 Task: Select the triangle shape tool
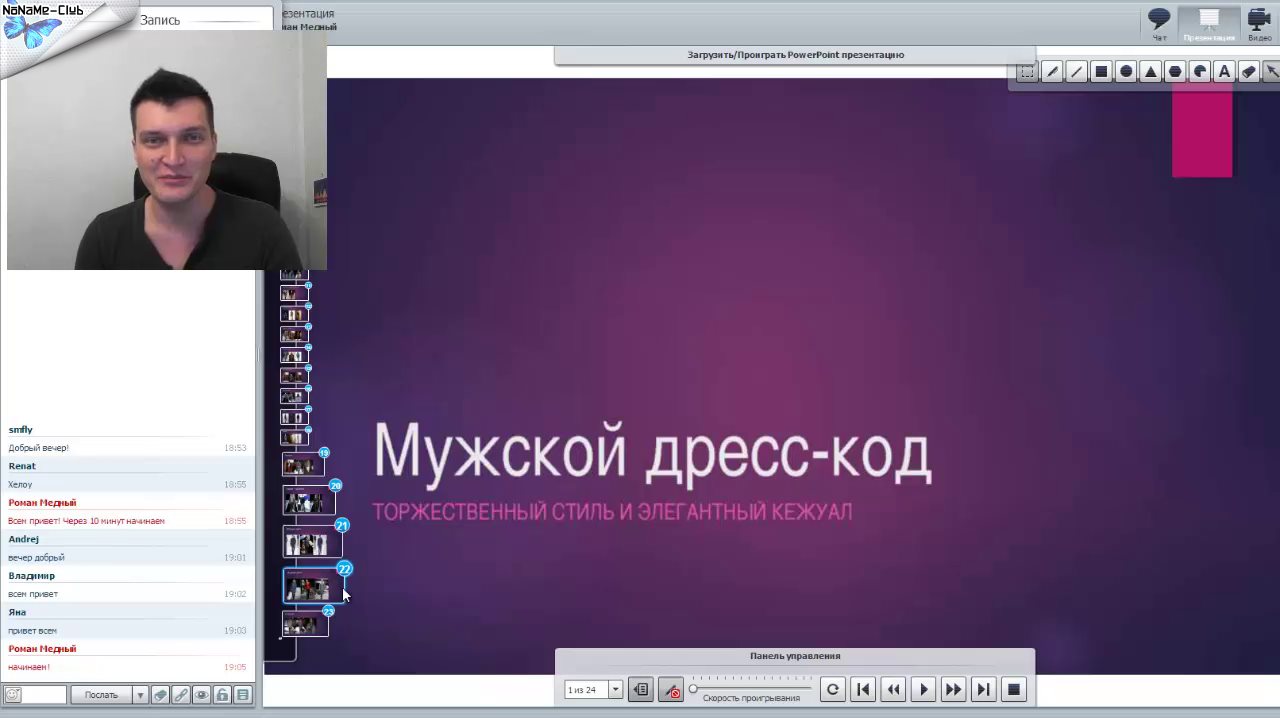pyautogui.click(x=1151, y=72)
